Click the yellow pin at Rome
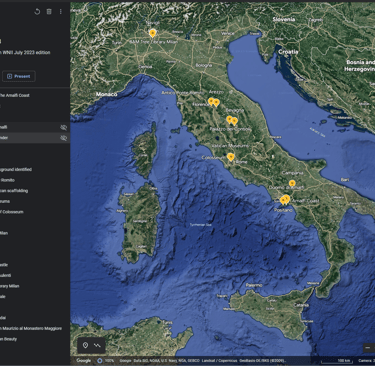375x366 pixels. [230, 157]
